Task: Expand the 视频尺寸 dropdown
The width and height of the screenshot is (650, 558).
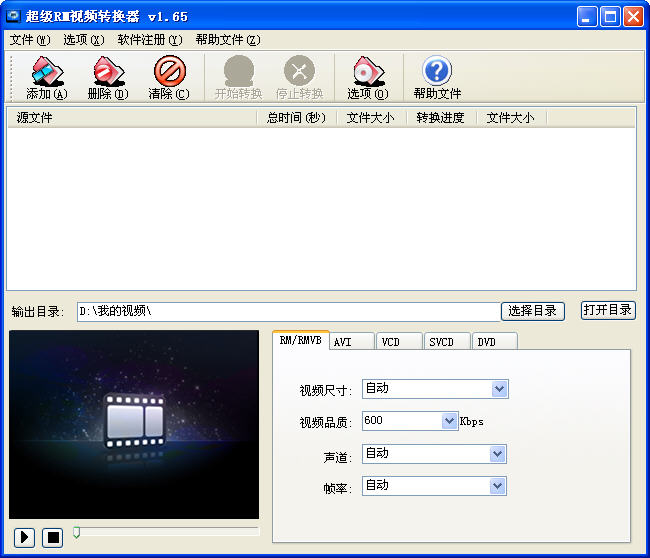Action: pos(499,389)
